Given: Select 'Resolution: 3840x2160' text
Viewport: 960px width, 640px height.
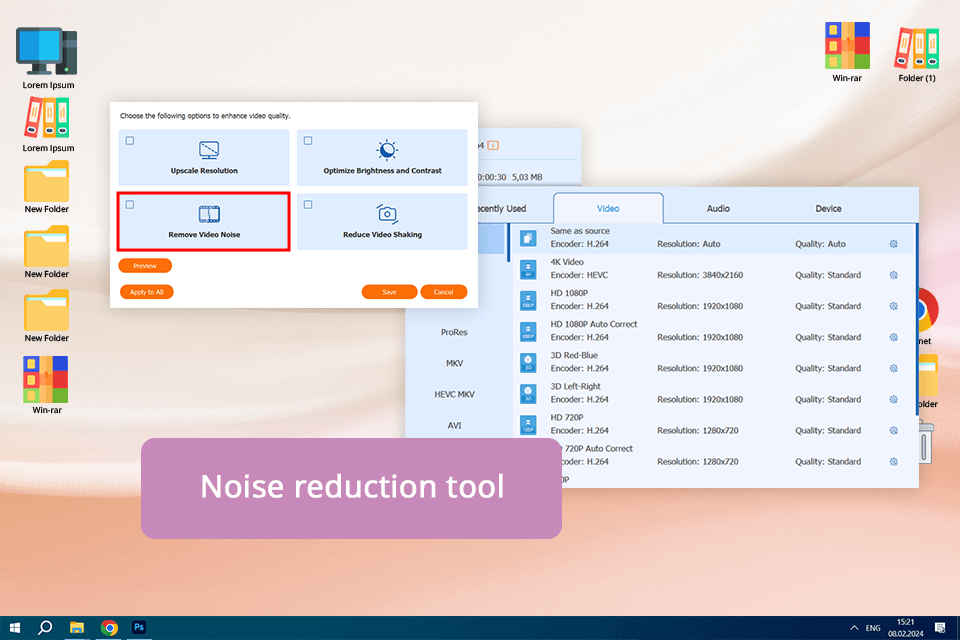Looking at the screenshot, I should [700, 275].
